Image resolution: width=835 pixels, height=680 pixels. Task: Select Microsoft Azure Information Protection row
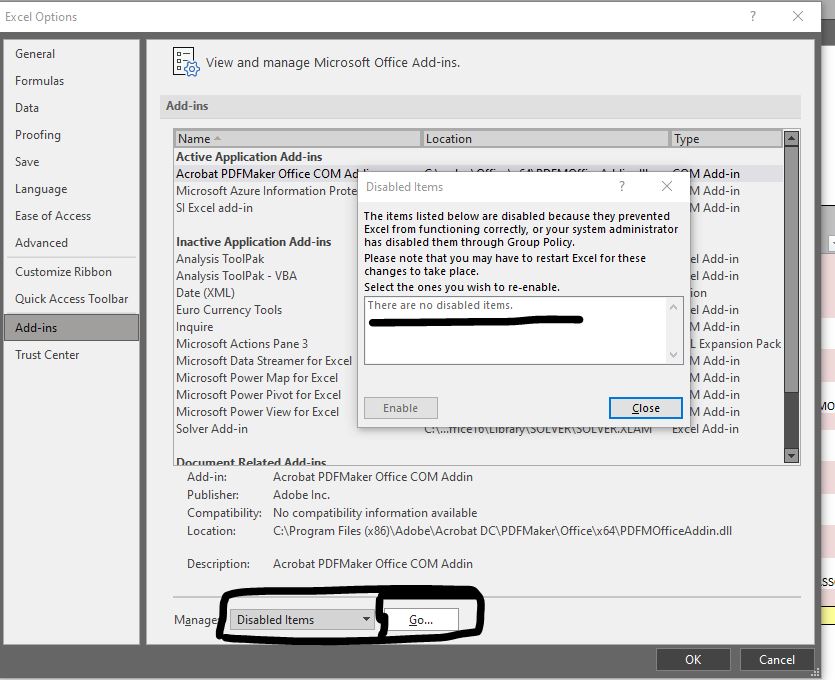tap(267, 191)
